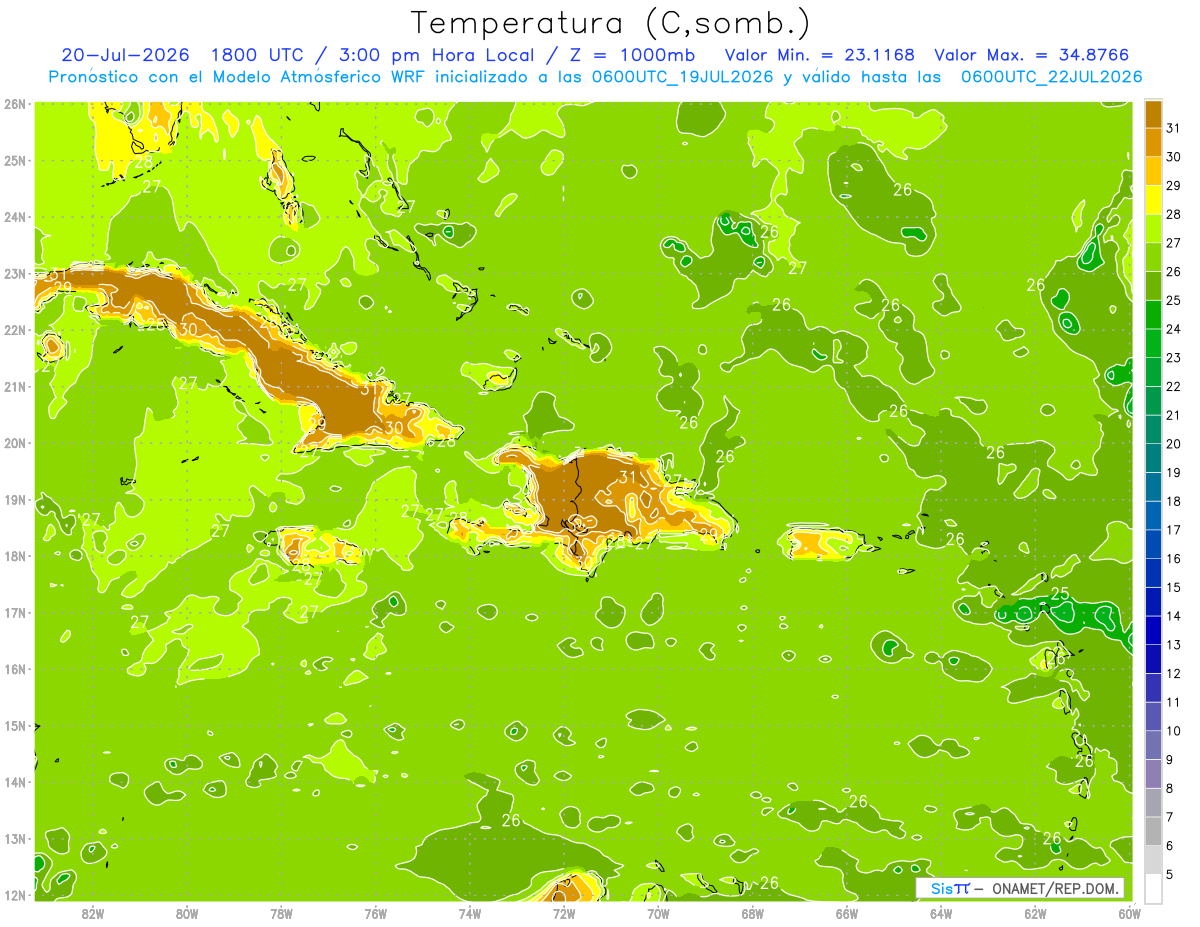1200x927 pixels.
Task: Click the '16N' latitude axis label
Action: coord(14,669)
